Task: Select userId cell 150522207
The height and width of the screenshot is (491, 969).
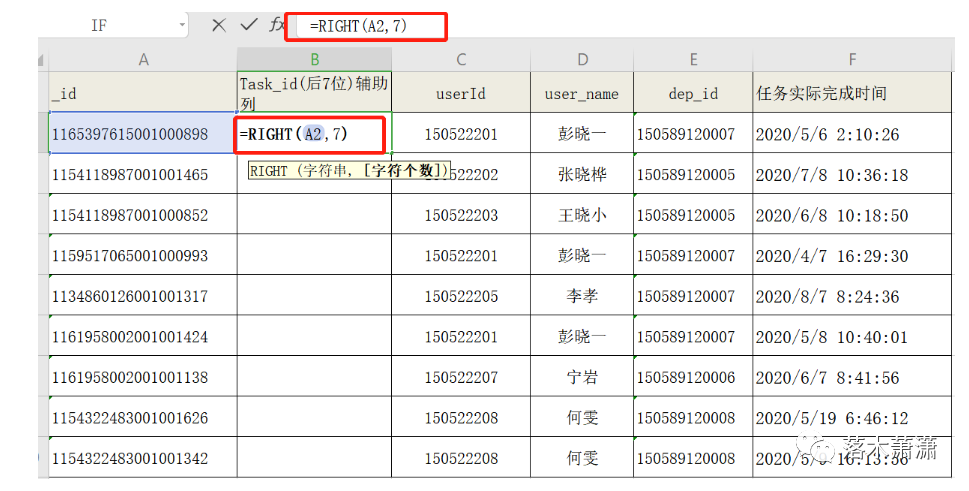Action: coord(461,376)
